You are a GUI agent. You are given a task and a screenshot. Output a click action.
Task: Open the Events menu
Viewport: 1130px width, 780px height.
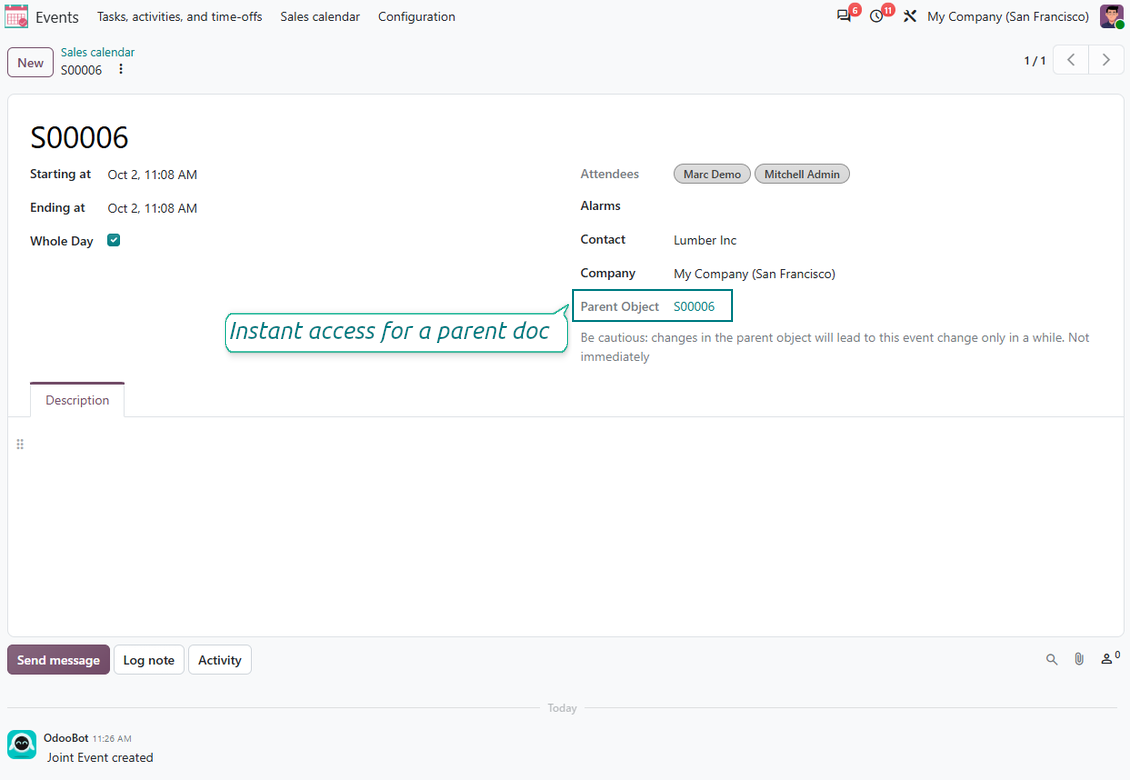point(57,17)
